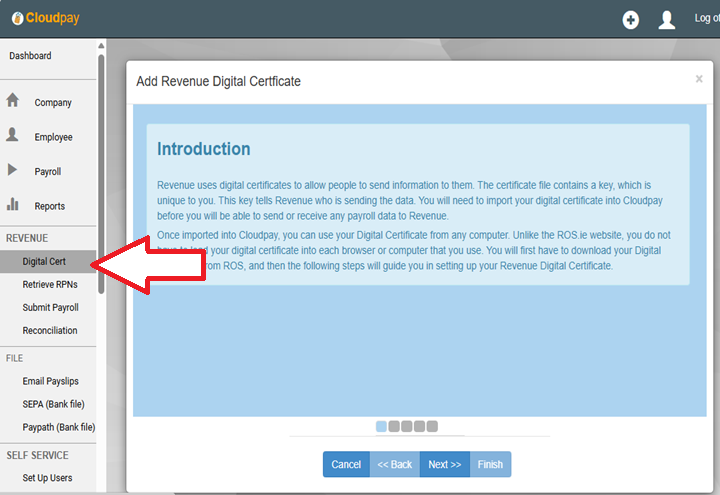The image size is (720, 495).
Task: Click the Employee person icon
Action: (x=13, y=136)
